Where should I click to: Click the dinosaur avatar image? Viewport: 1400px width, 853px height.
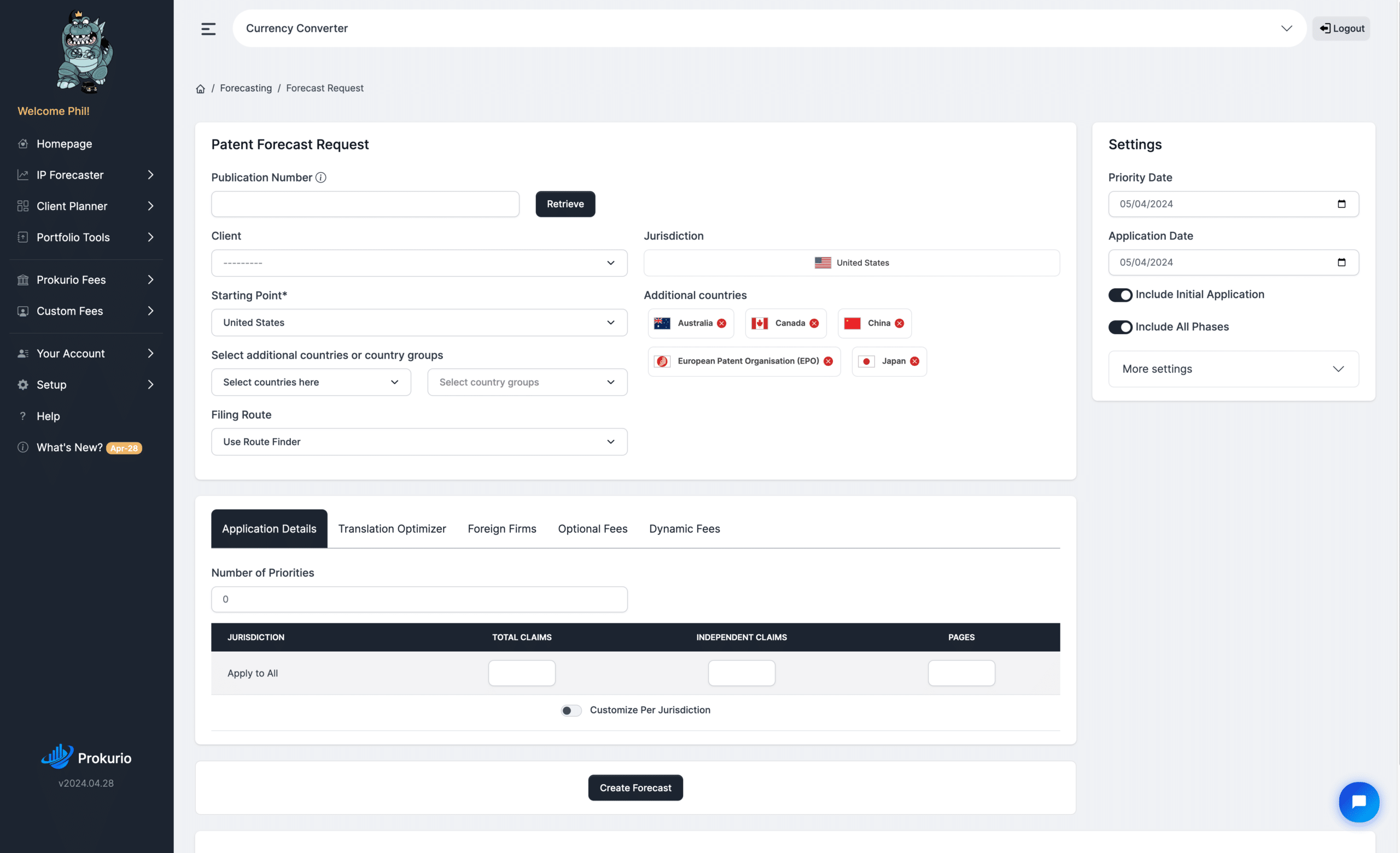pyautogui.click(x=85, y=51)
